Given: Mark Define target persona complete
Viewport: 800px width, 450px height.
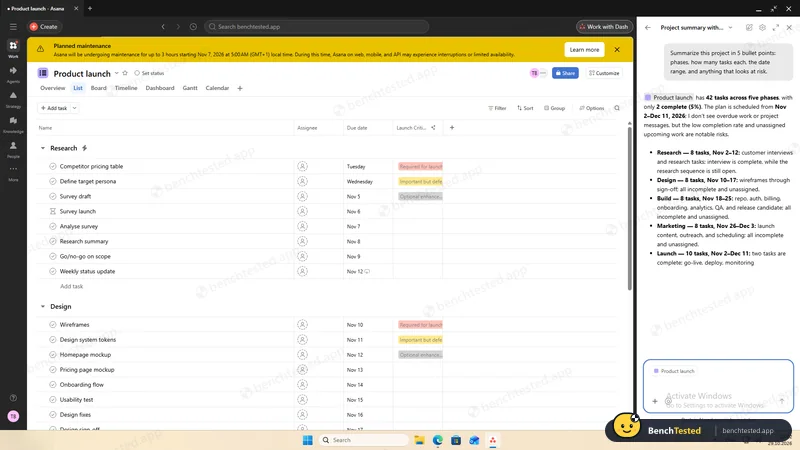Looking at the screenshot, I should [x=53, y=181].
